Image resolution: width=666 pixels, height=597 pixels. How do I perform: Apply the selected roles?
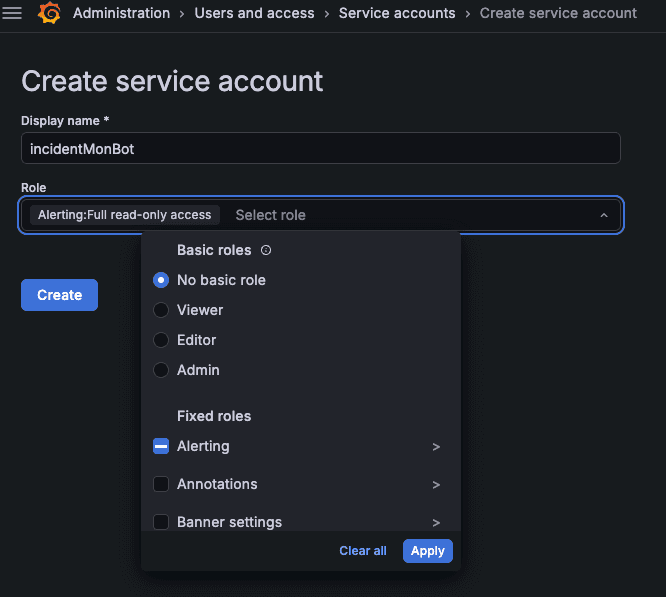pos(428,551)
